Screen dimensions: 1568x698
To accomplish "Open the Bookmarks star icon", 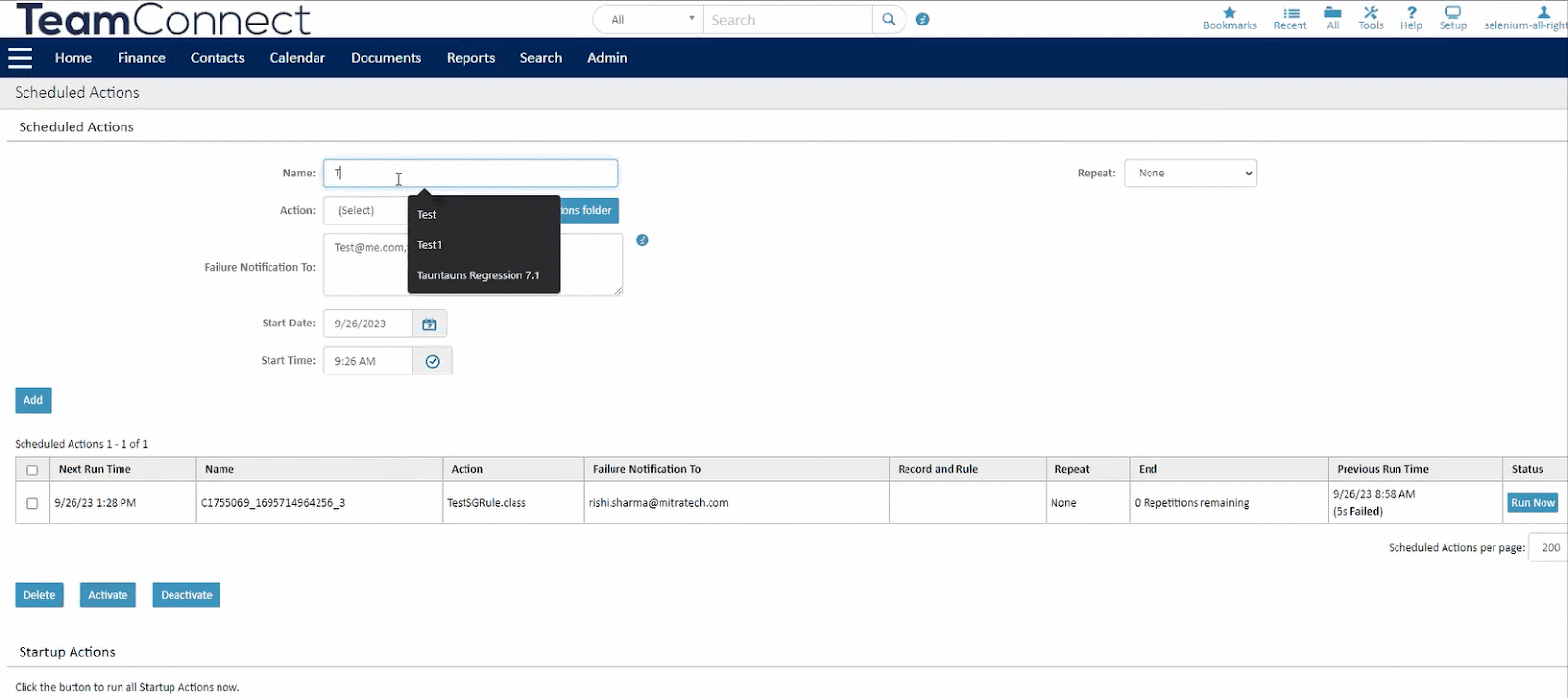I will click(1229, 13).
